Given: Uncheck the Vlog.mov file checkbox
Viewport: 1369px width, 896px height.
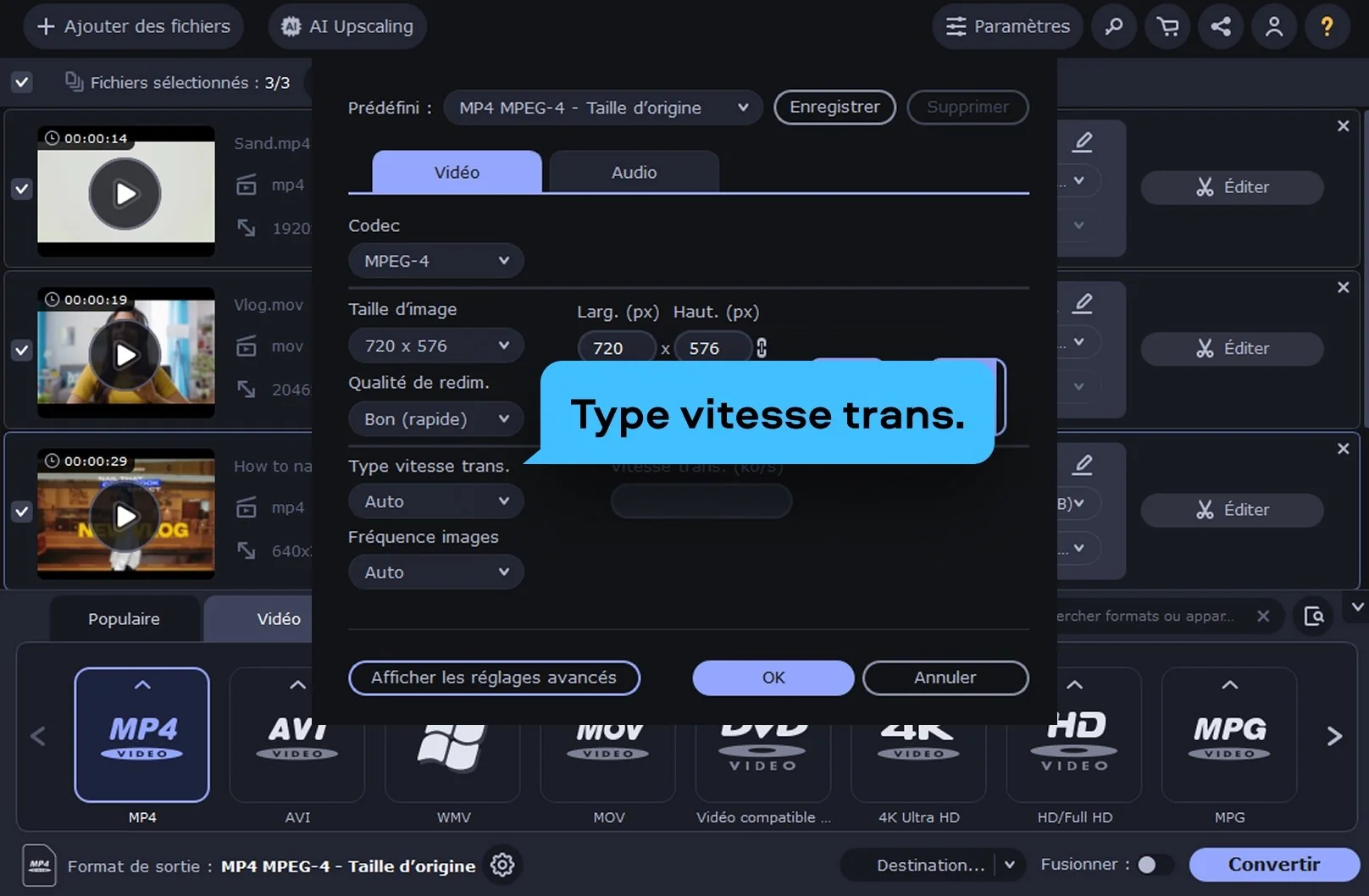Looking at the screenshot, I should [x=22, y=350].
